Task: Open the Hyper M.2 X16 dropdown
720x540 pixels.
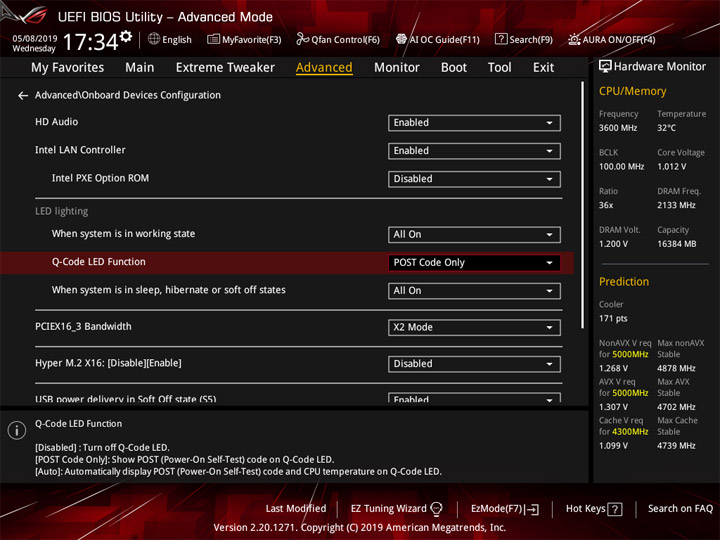Action: pos(474,364)
